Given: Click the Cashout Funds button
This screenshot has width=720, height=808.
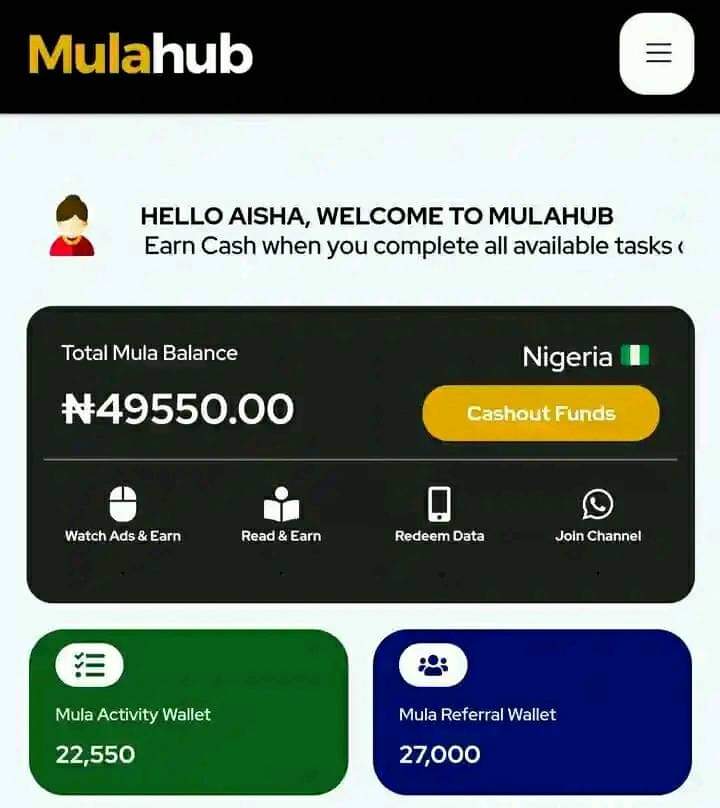Looking at the screenshot, I should pos(541,413).
